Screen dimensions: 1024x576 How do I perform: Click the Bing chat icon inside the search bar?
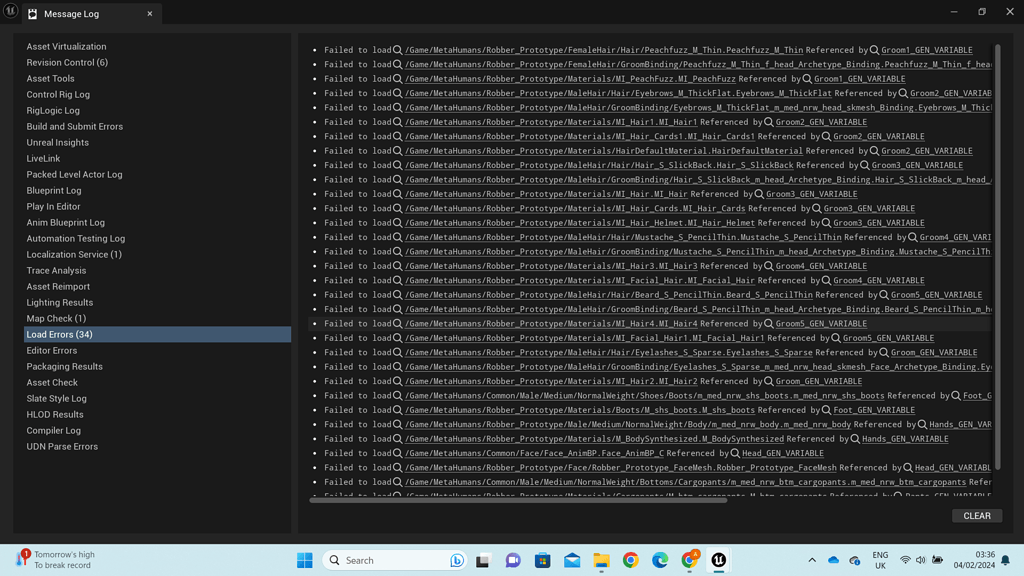(x=457, y=560)
